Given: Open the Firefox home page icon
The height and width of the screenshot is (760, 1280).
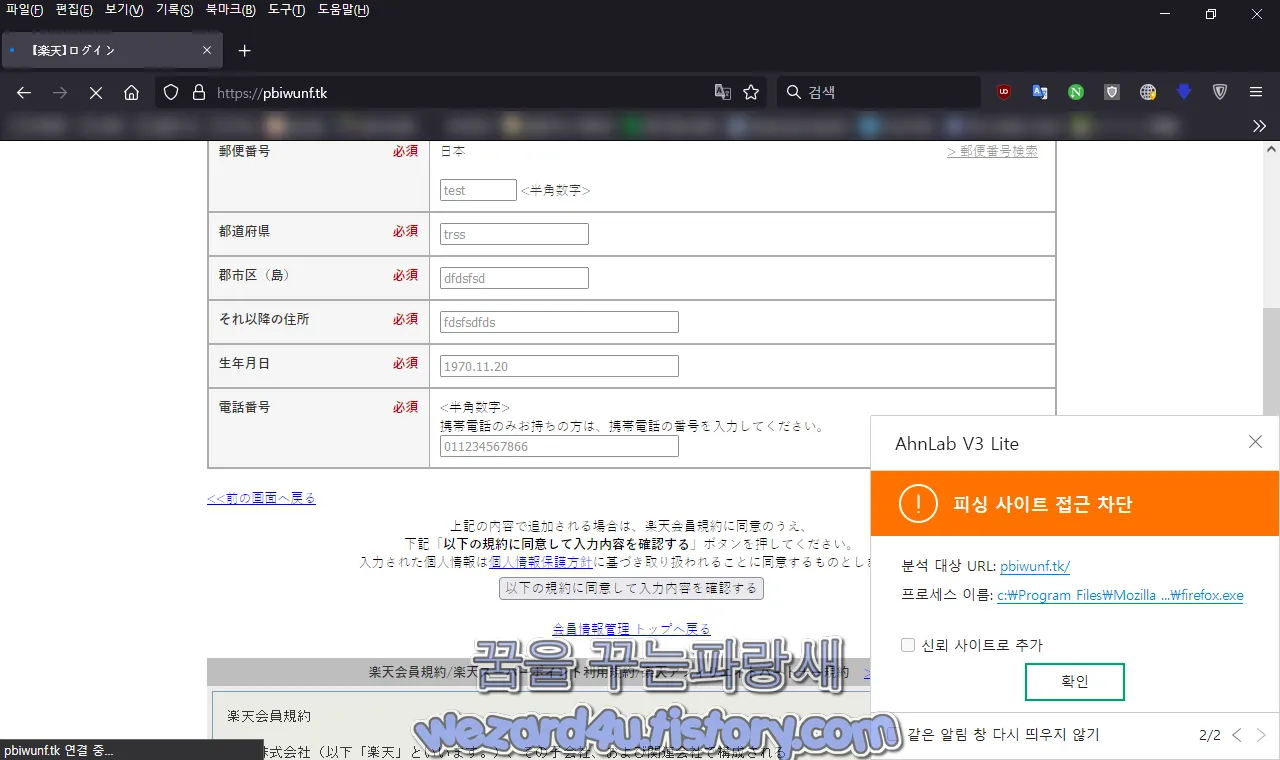Looking at the screenshot, I should coord(131,92).
